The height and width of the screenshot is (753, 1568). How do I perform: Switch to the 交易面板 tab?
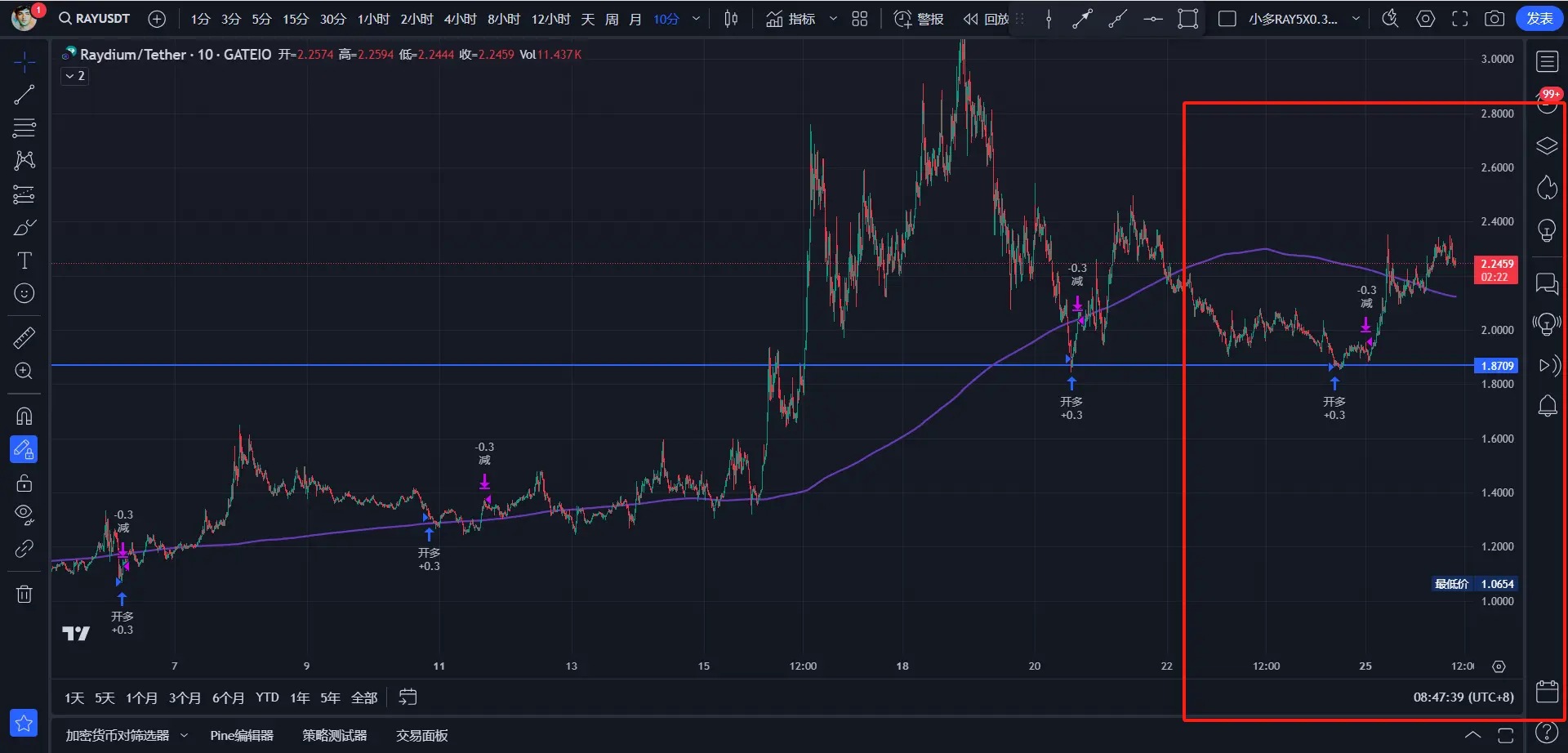pos(422,735)
